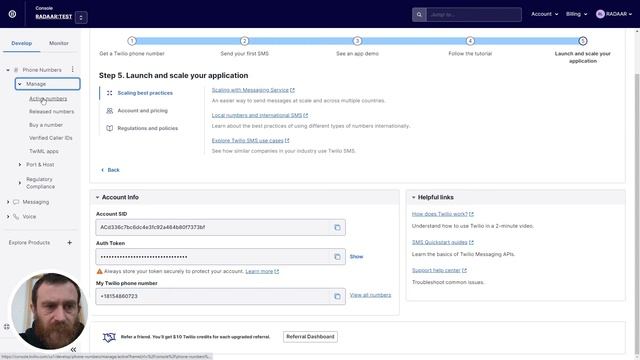Viewport: 640px width, 360px height.
Task: Click View all numbers link
Action: point(370,295)
